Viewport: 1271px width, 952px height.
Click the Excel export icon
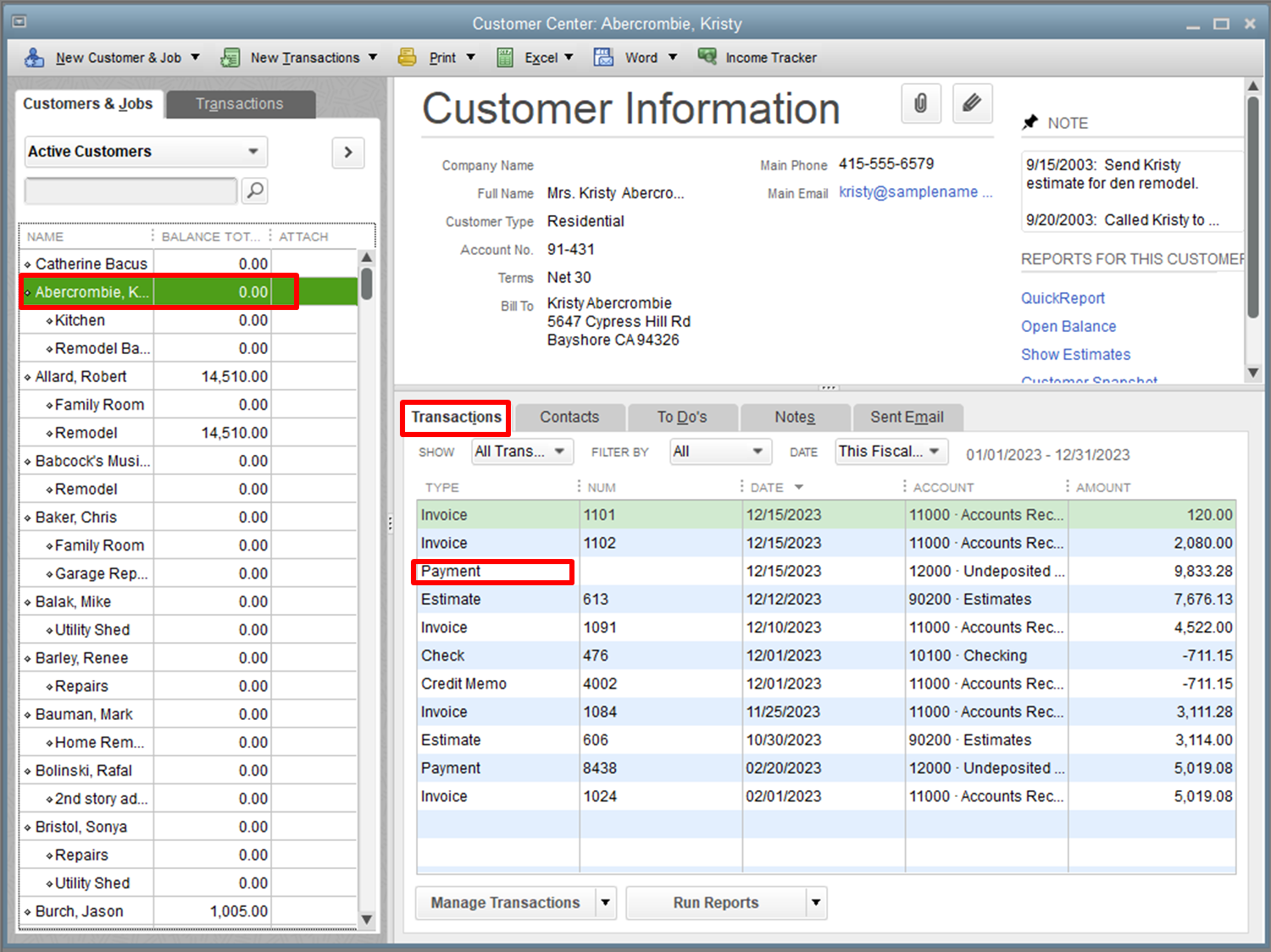pyautogui.click(x=505, y=57)
